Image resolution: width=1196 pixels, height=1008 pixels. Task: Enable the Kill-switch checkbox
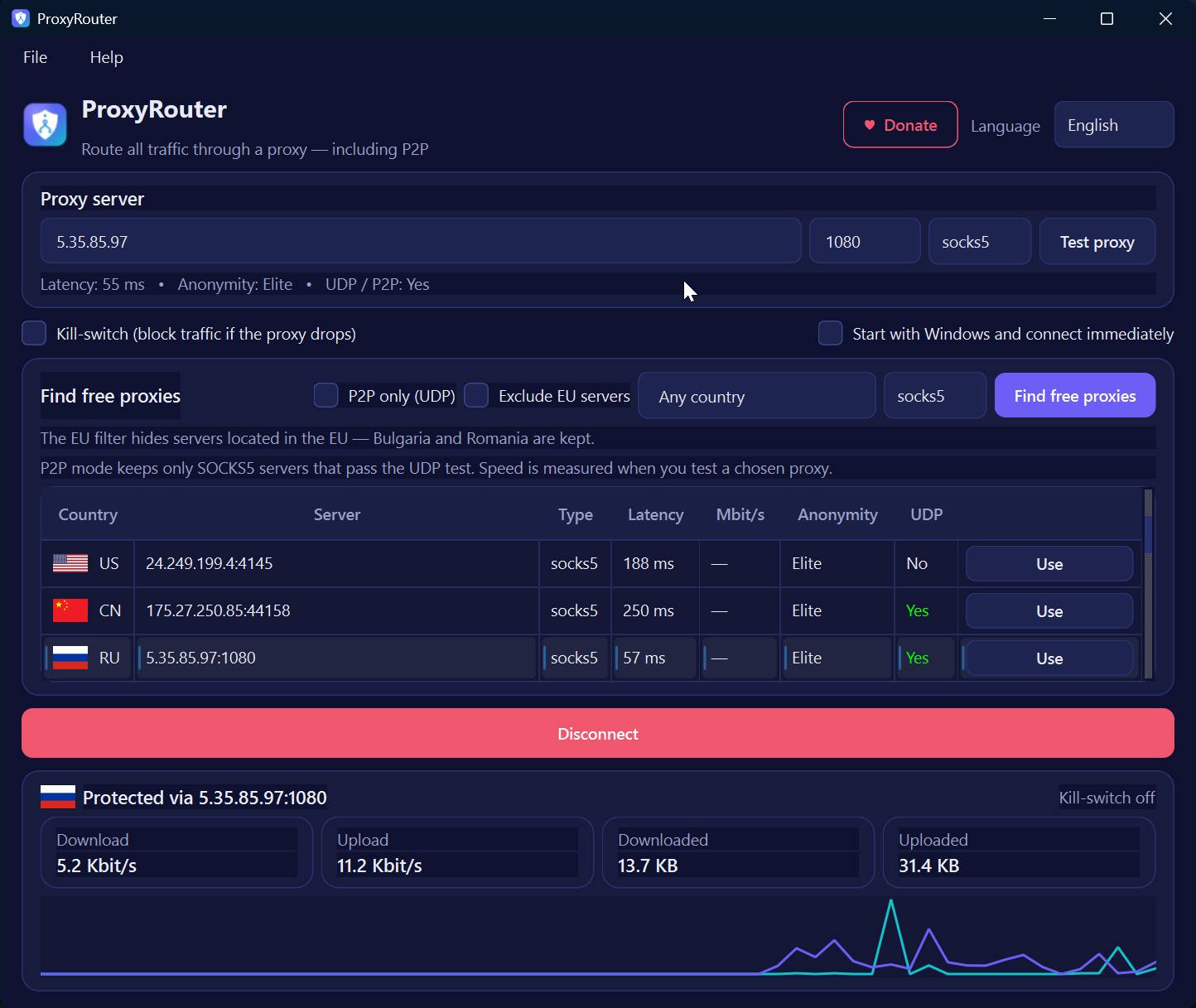[34, 333]
